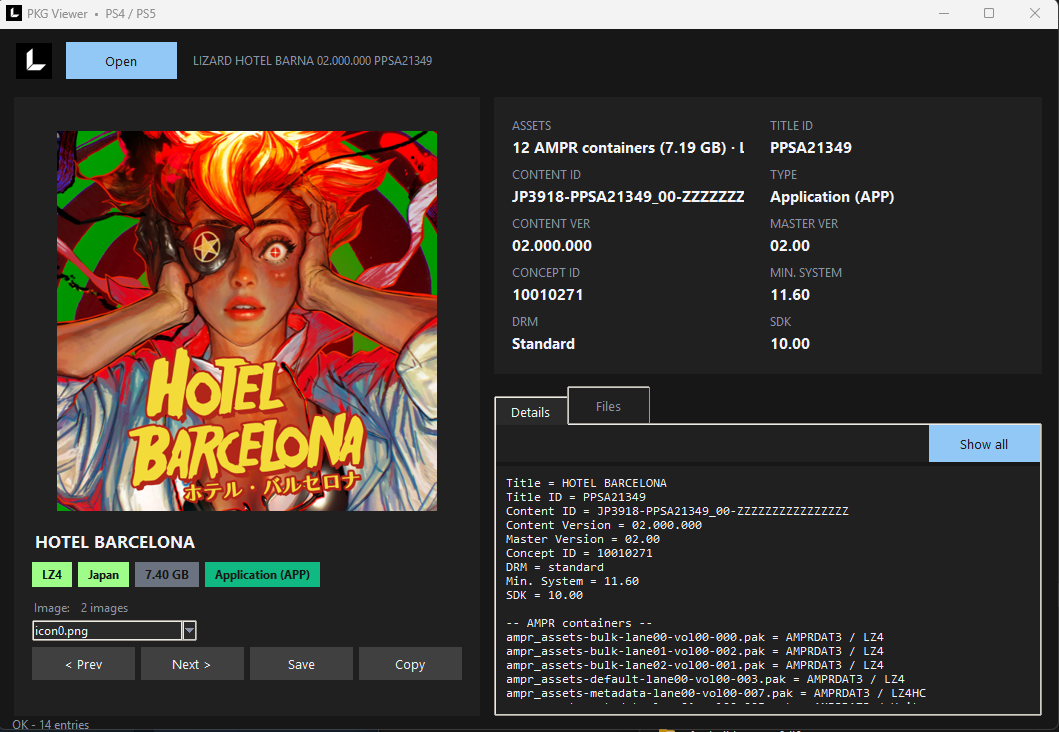Go to previous image with Prev
This screenshot has height=732, width=1059.
click(x=84, y=664)
